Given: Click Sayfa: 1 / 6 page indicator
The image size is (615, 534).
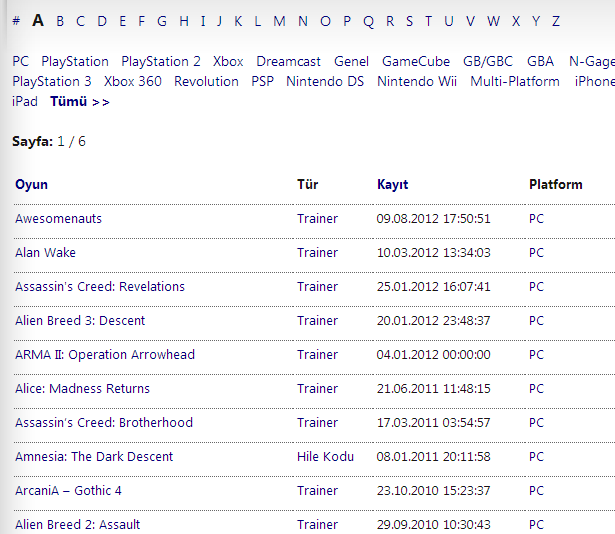Looking at the screenshot, I should coord(49,141).
